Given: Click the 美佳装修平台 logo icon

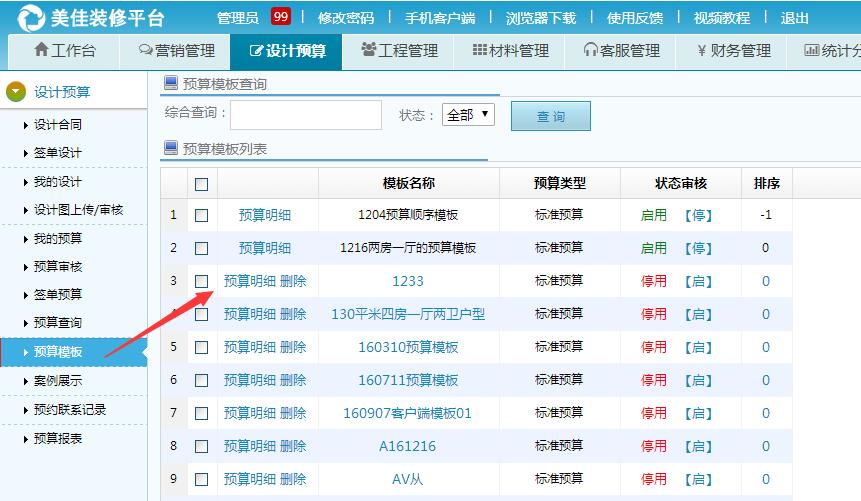Looking at the screenshot, I should pos(30,17).
